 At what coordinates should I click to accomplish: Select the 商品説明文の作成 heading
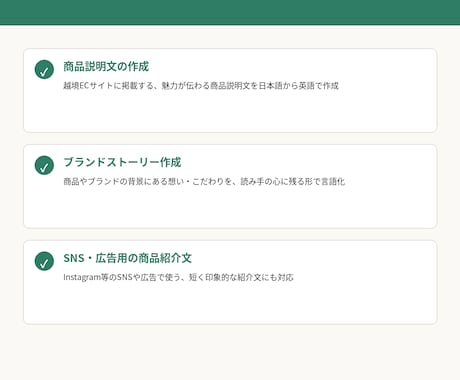(106, 67)
